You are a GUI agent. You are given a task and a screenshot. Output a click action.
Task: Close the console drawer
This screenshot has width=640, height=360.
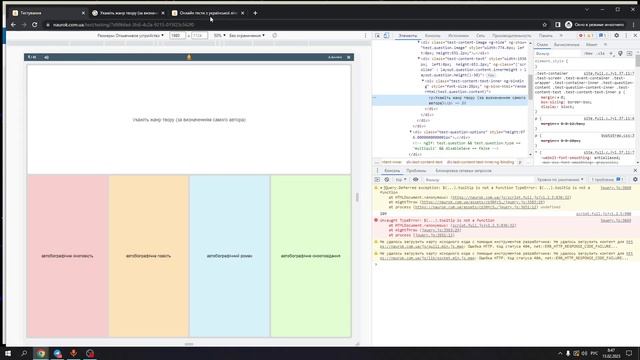(635, 171)
